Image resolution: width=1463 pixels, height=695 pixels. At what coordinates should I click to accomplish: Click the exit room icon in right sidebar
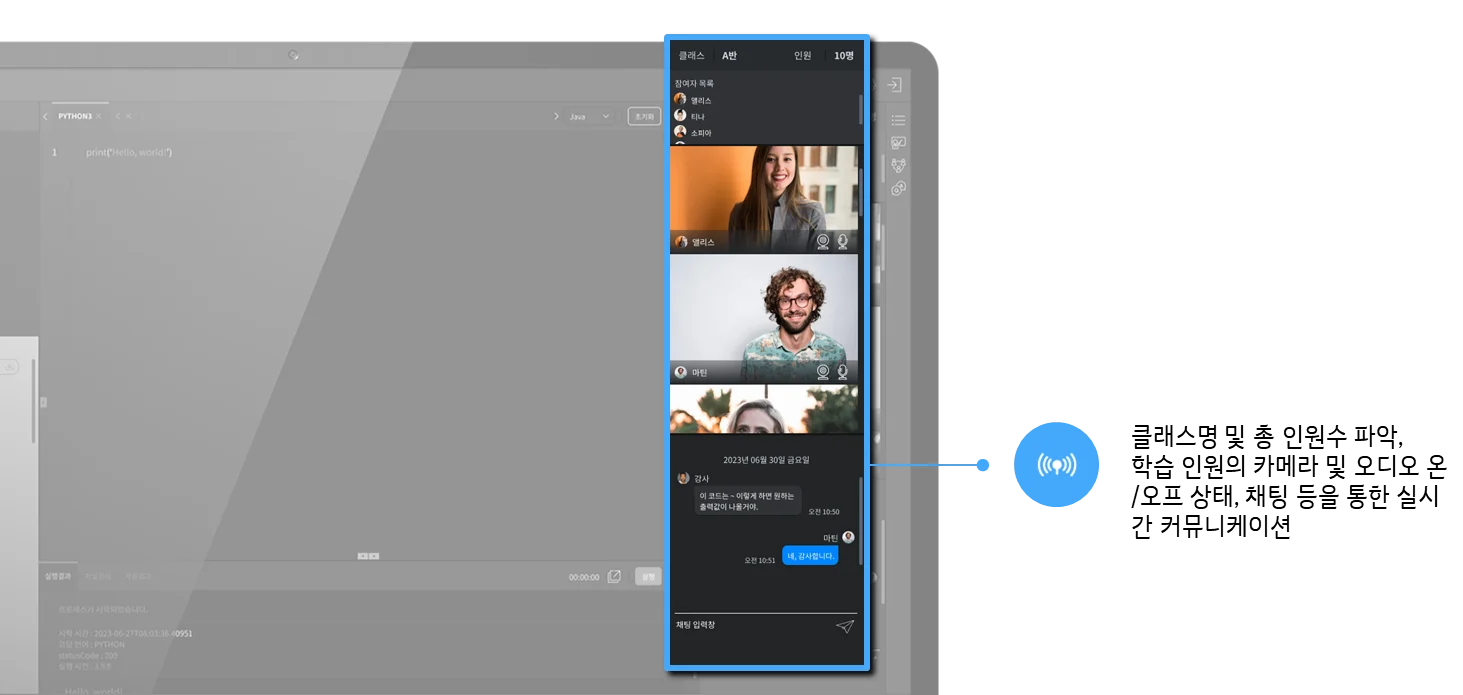895,86
